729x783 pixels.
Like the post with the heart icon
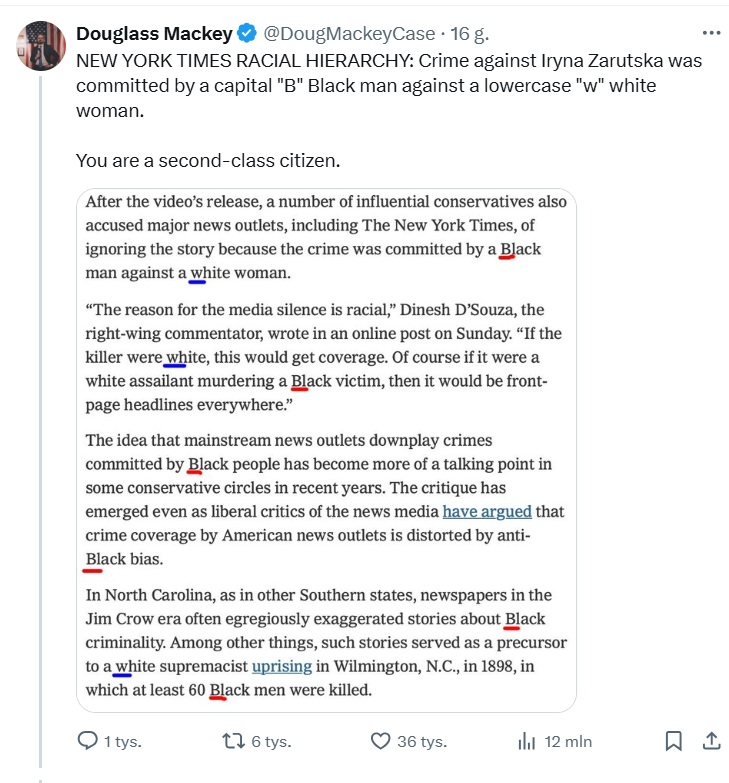point(380,741)
